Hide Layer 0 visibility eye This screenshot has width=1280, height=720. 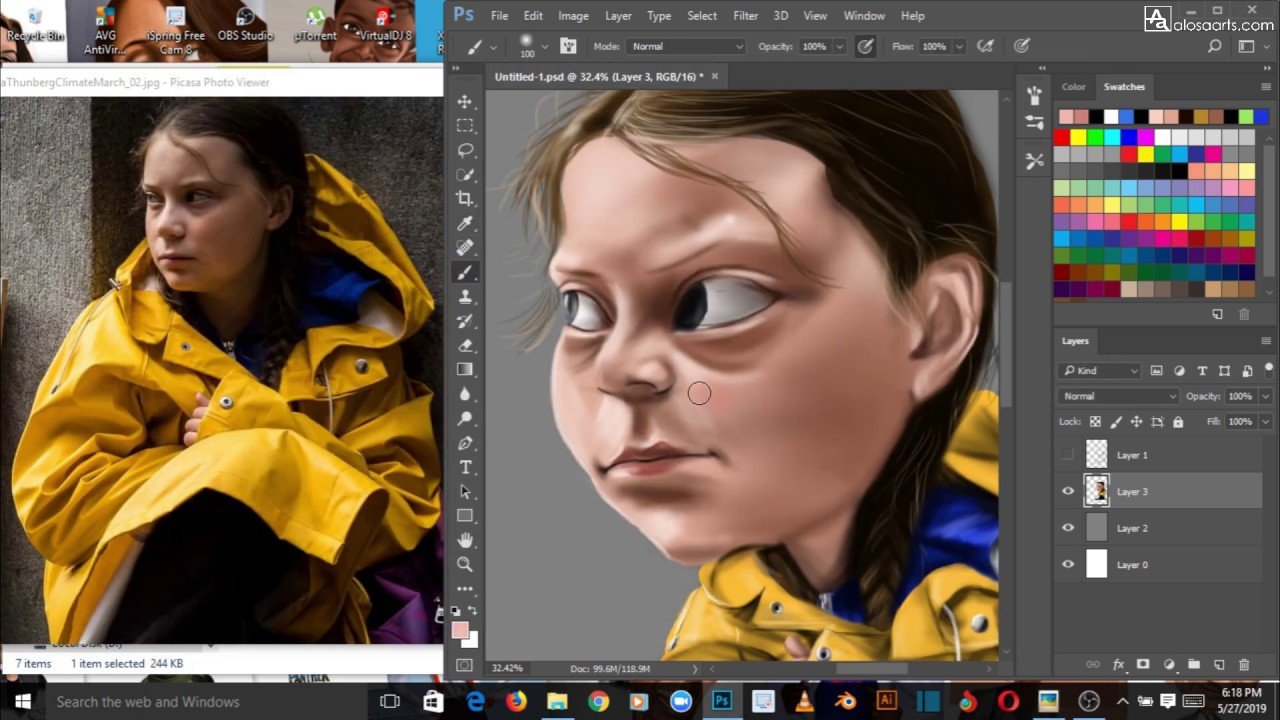click(1068, 564)
